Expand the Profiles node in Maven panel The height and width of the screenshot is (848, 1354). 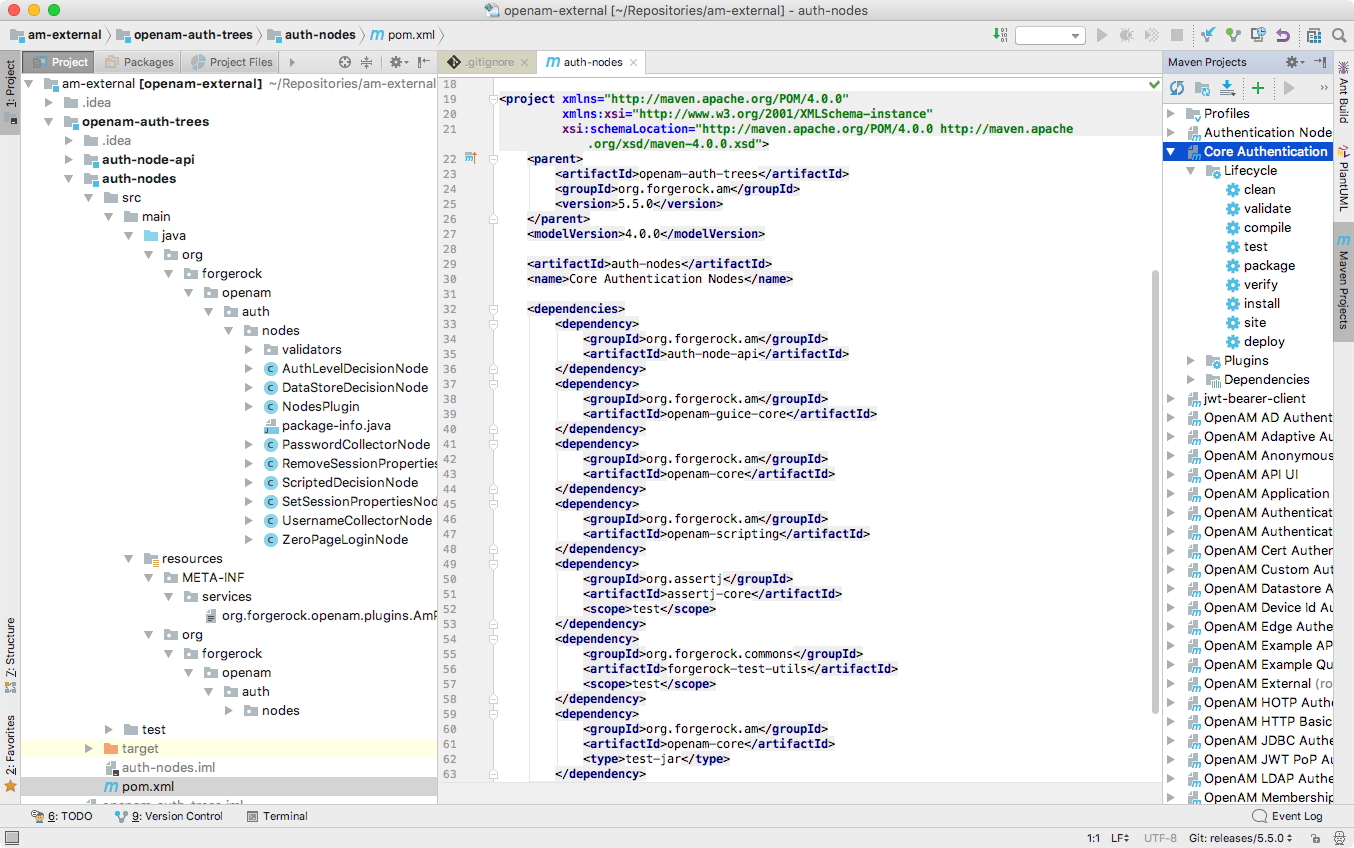1172,113
